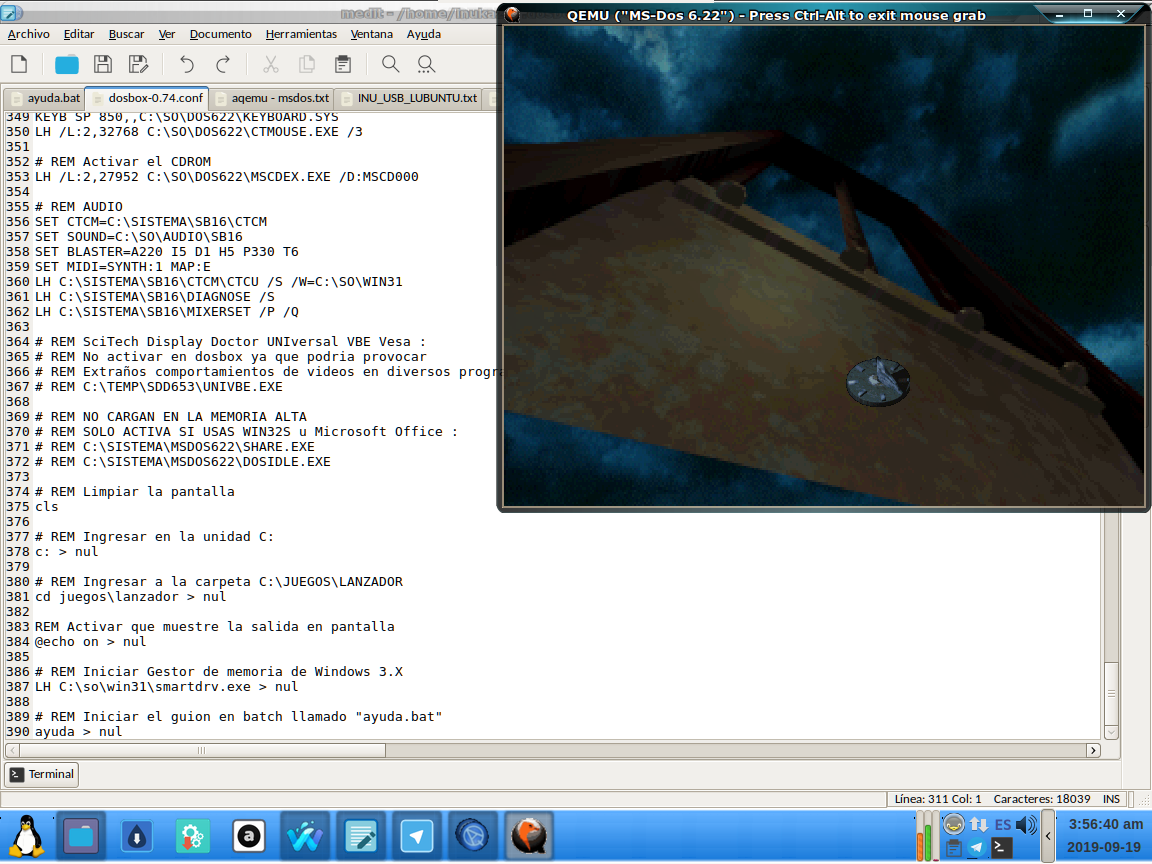Open the Buscar menu
The height and width of the screenshot is (864, 1152).
[x=126, y=34]
